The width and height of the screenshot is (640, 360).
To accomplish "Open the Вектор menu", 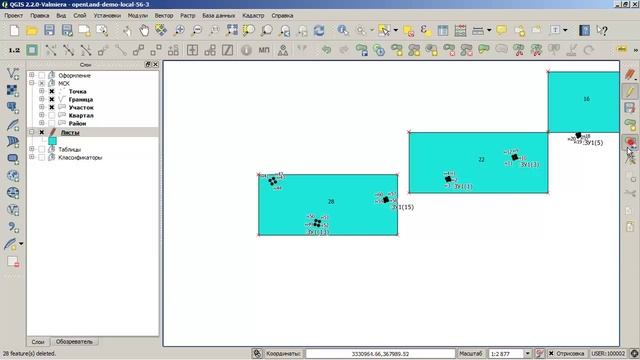I will coord(164,16).
